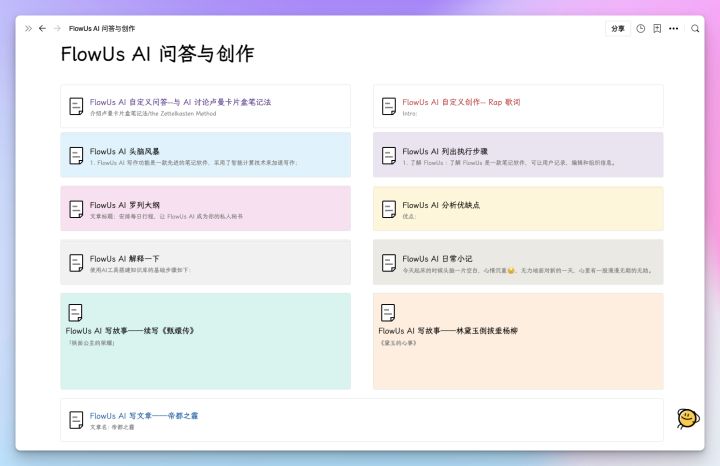Click page icon of 林黛玉倒拔垂杨柳 card

pos(388,313)
